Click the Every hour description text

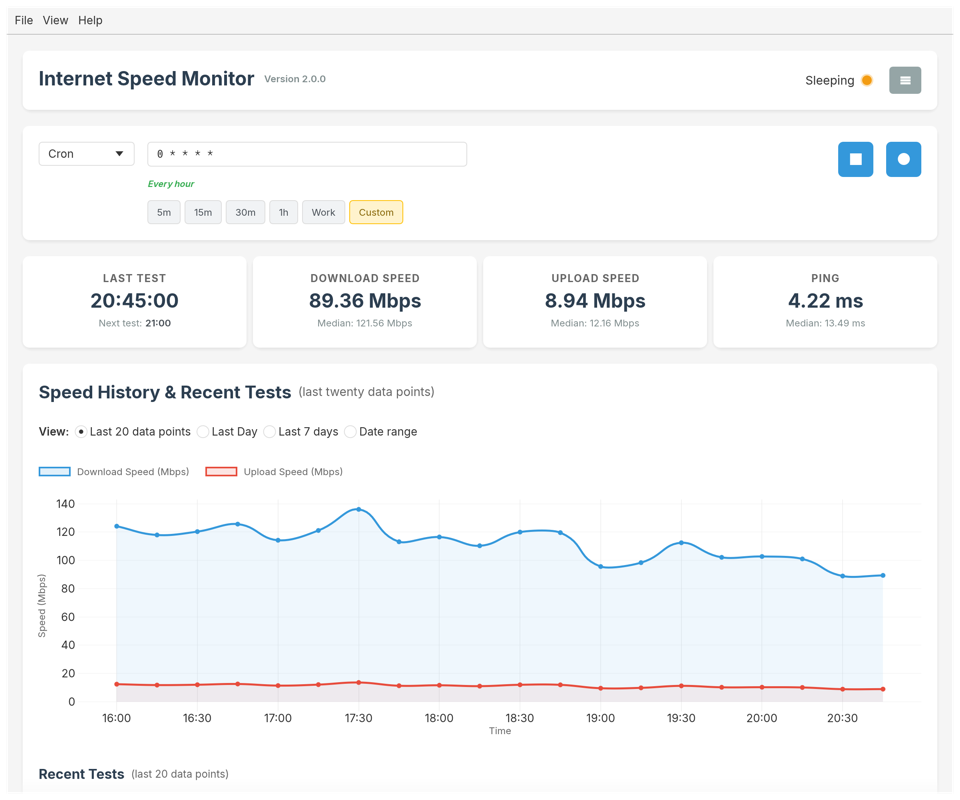point(171,184)
